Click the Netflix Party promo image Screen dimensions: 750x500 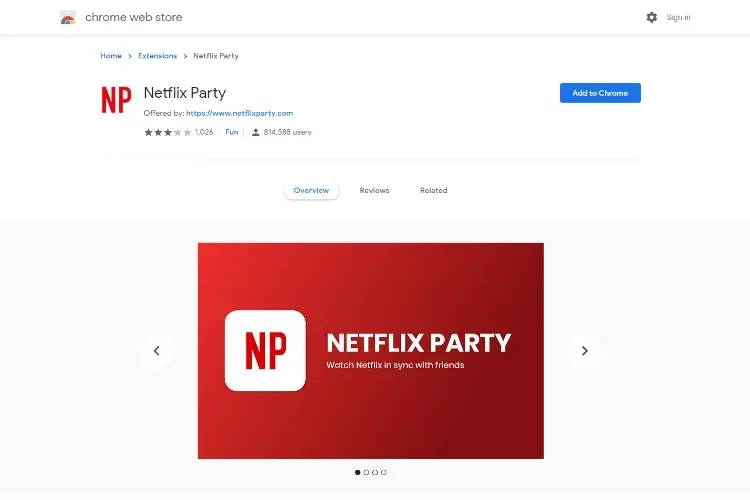(371, 351)
